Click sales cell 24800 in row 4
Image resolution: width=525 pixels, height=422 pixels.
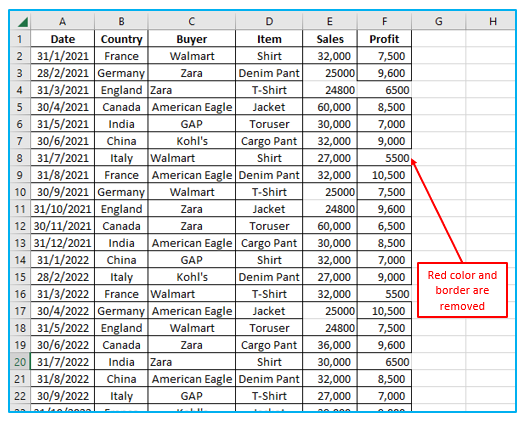(x=330, y=90)
